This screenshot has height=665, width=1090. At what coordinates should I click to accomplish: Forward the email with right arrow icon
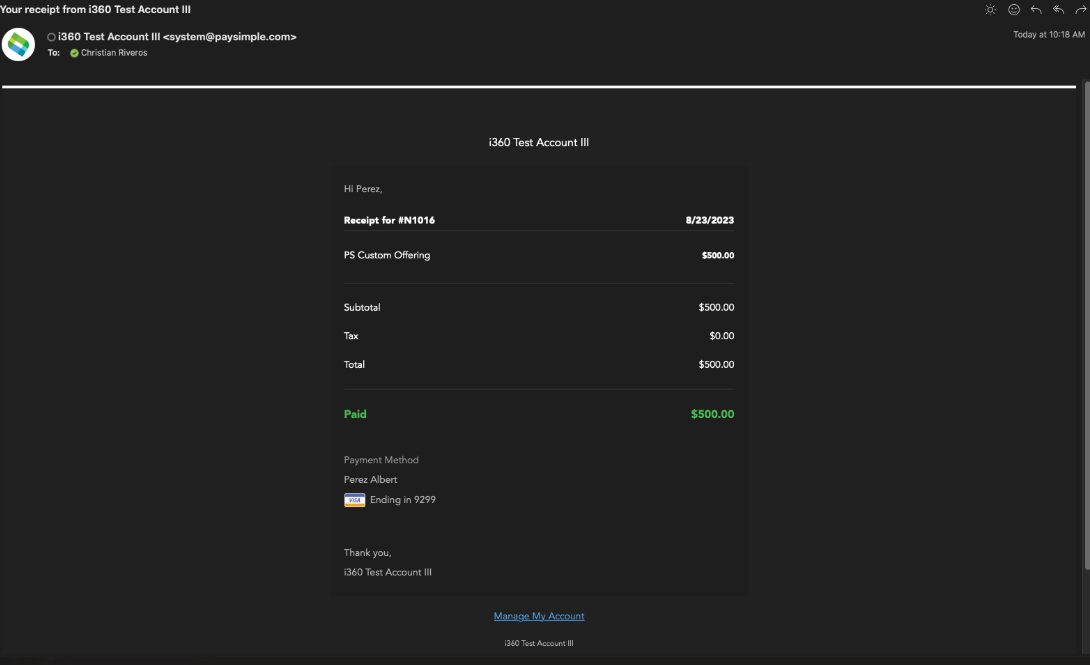(x=1081, y=10)
